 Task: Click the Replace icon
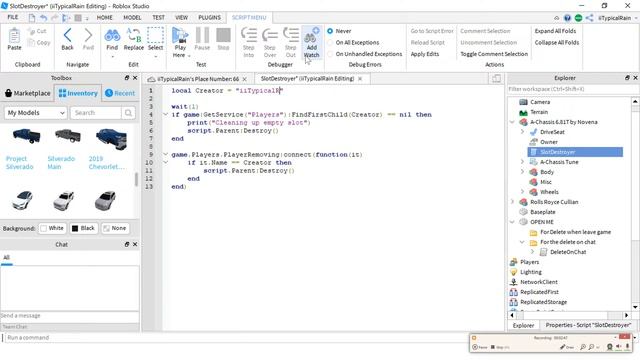[x=134, y=36]
